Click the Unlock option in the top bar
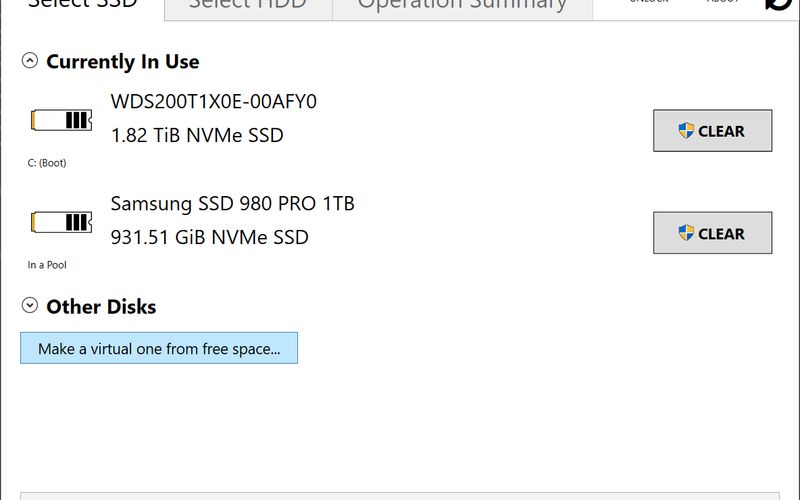 click(x=651, y=3)
